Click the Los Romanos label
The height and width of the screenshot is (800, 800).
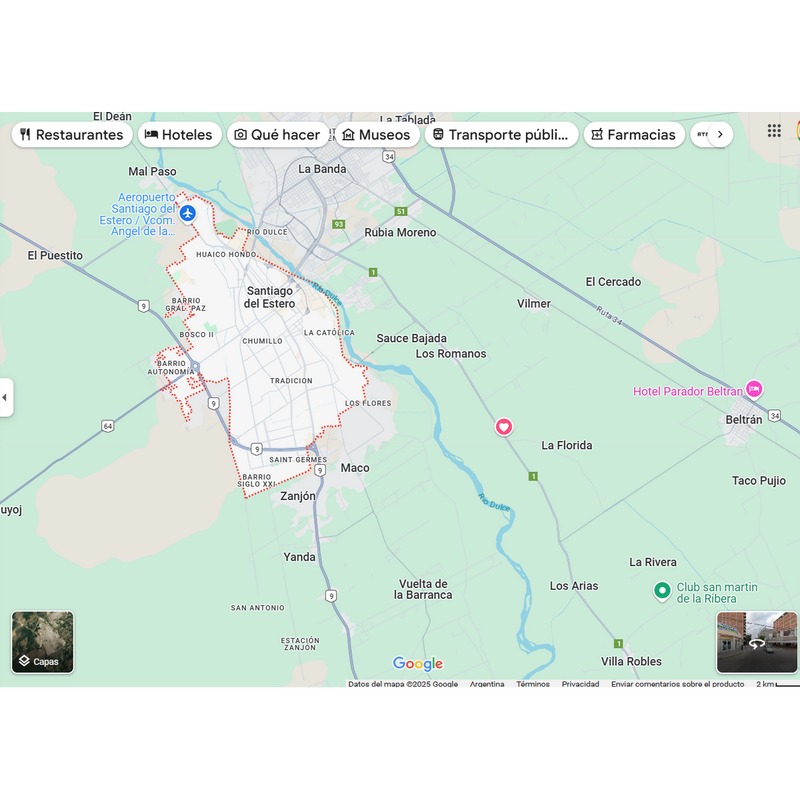[451, 354]
